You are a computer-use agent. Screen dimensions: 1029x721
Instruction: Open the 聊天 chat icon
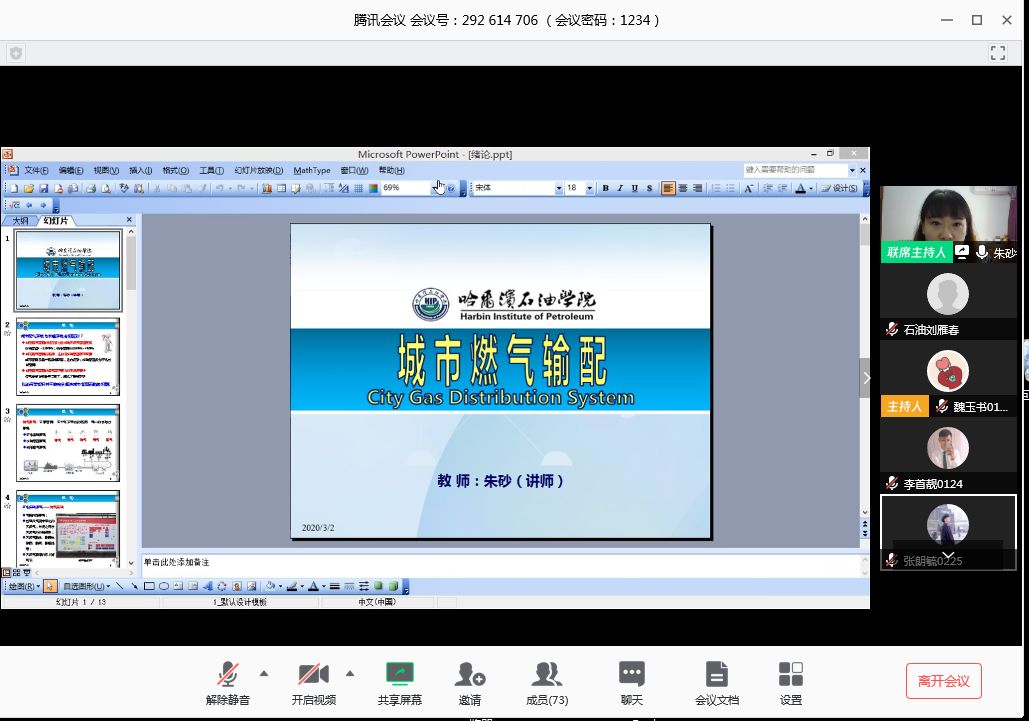click(x=631, y=682)
